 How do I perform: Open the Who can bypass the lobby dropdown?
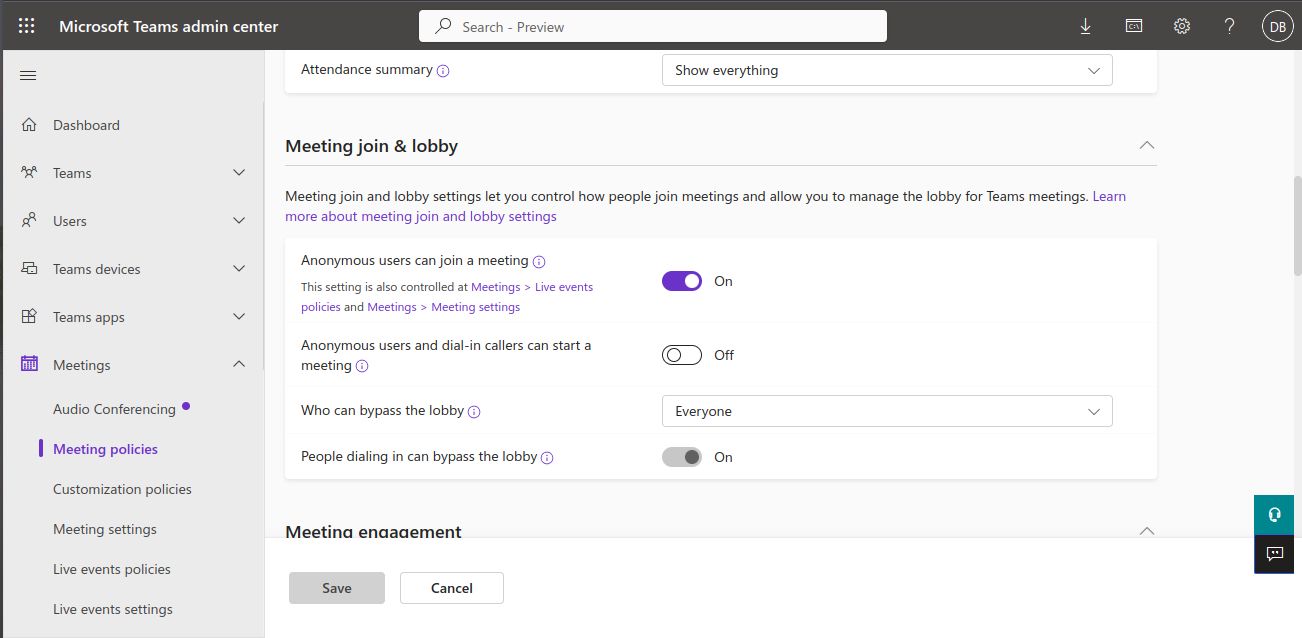coord(887,411)
